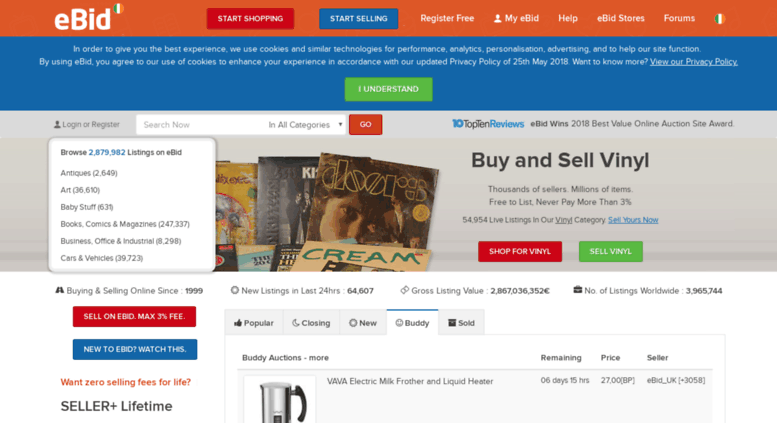
Task: Expand the In All Categories dropdown
Action: pyautogui.click(x=305, y=125)
